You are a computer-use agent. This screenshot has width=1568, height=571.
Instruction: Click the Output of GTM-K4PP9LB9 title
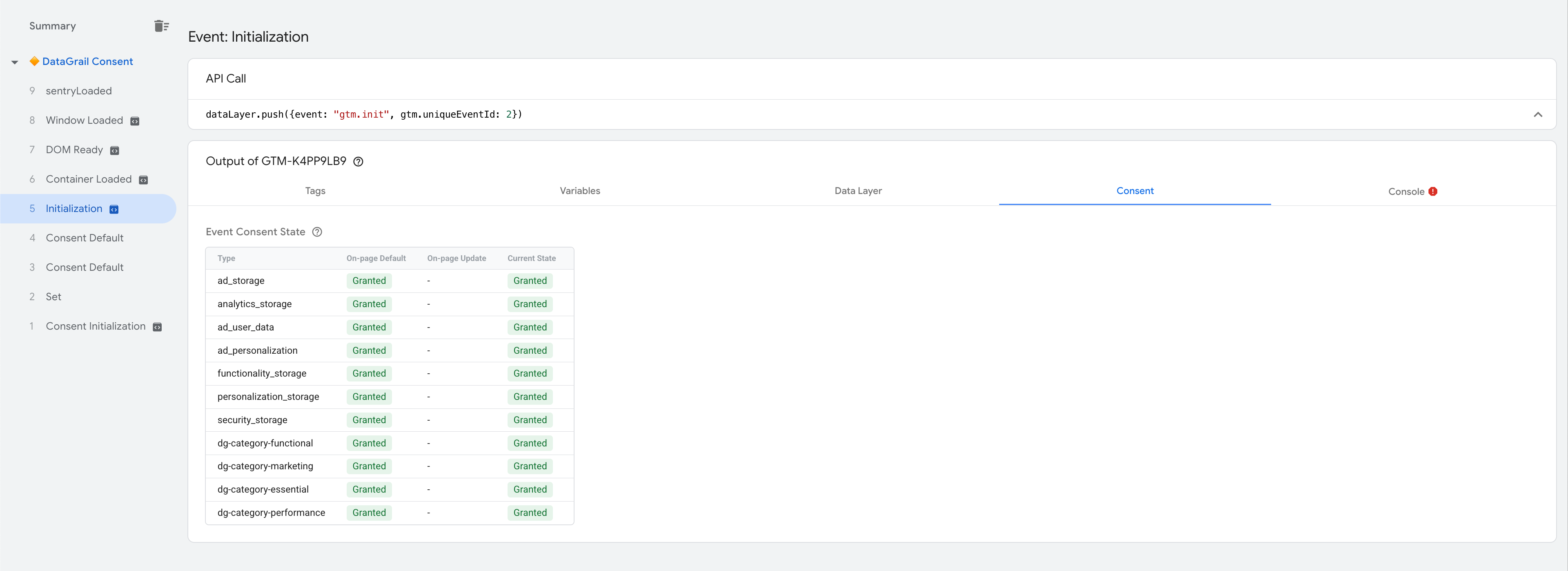(x=276, y=161)
